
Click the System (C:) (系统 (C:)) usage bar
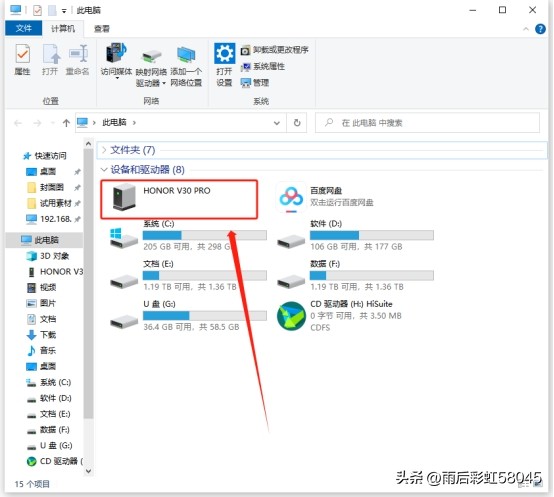coord(205,235)
